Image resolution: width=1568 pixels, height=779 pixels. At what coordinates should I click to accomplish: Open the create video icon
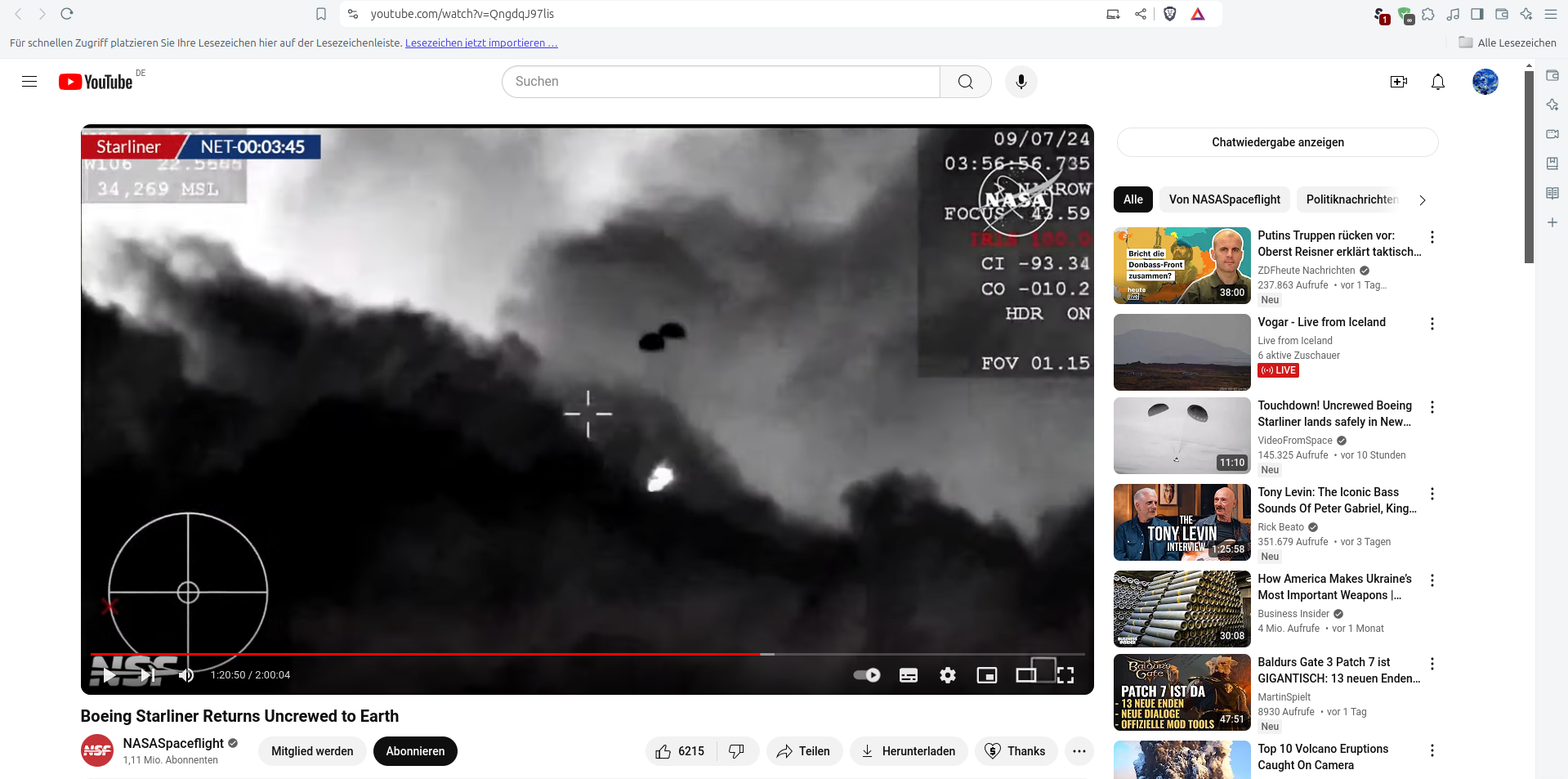[x=1398, y=82]
